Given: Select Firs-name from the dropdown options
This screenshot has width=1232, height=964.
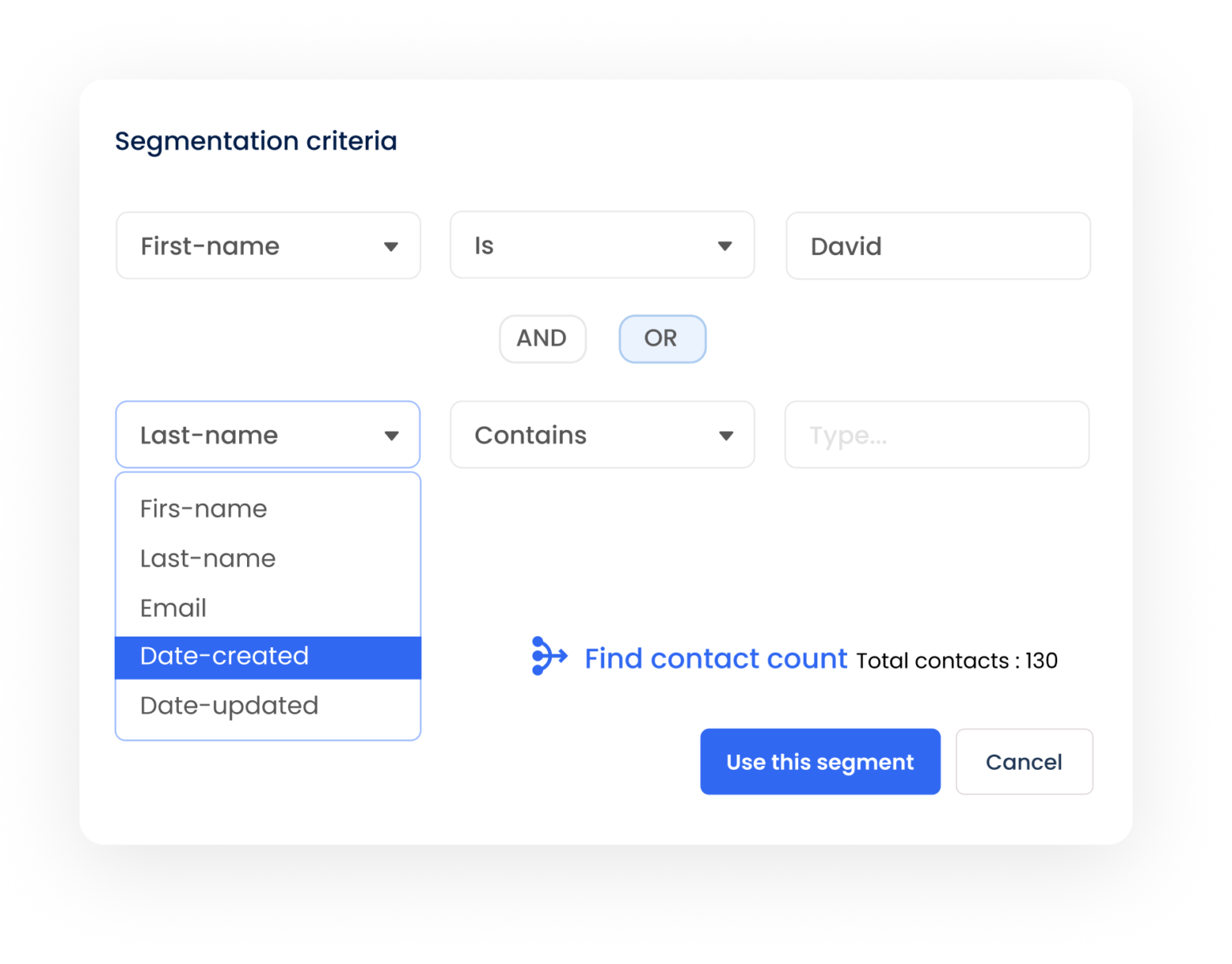Looking at the screenshot, I should point(203,508).
